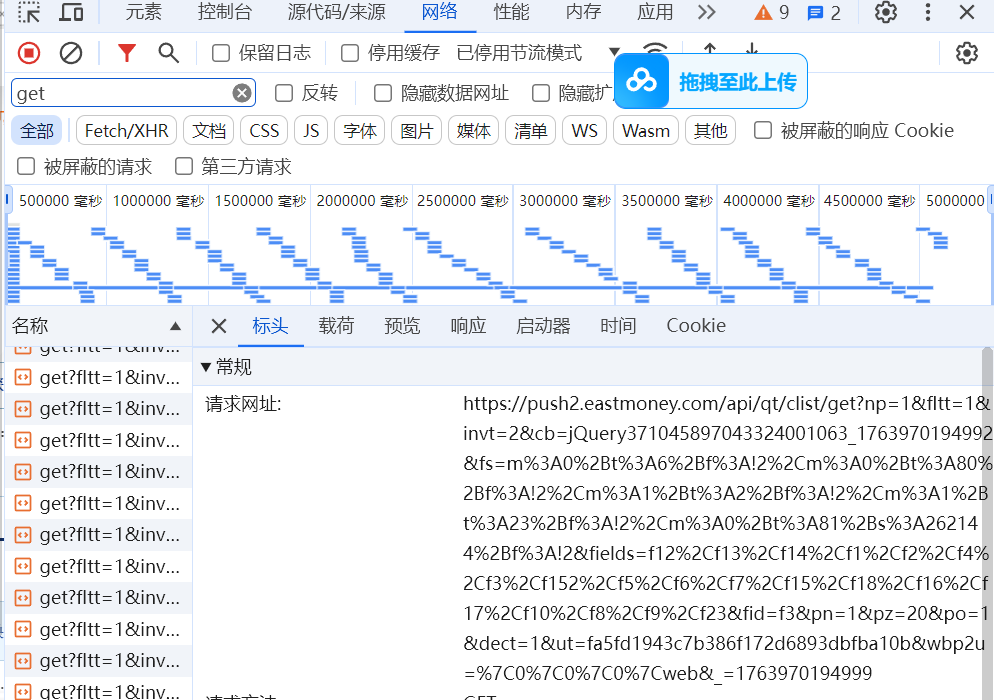Filter by Fetch/XHR requests
This screenshot has height=700, width=997.
click(127, 130)
